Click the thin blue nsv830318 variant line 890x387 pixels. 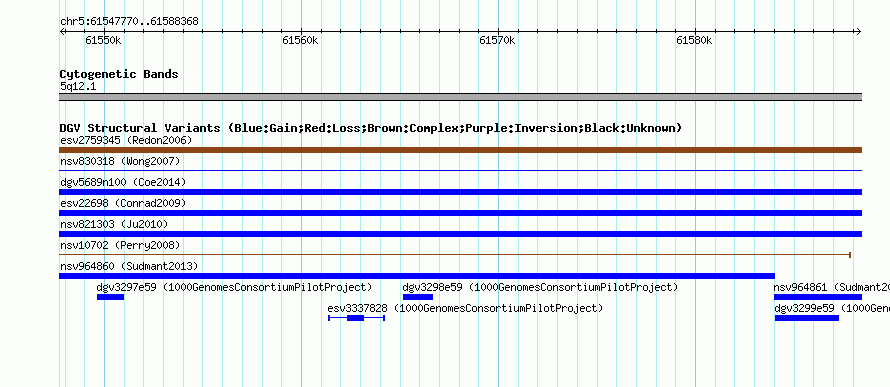coord(460,170)
